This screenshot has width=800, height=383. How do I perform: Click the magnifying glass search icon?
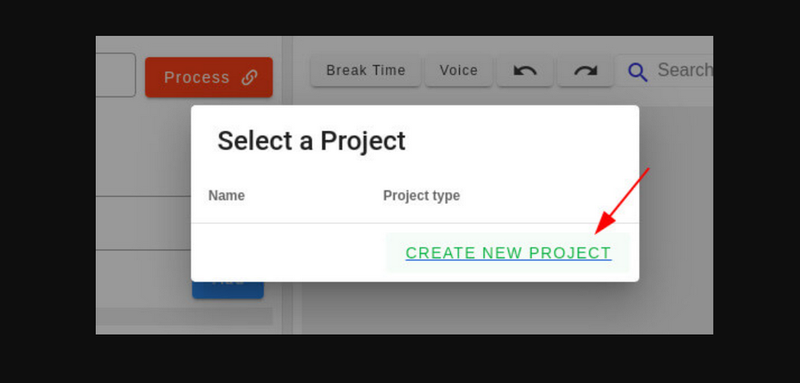638,72
